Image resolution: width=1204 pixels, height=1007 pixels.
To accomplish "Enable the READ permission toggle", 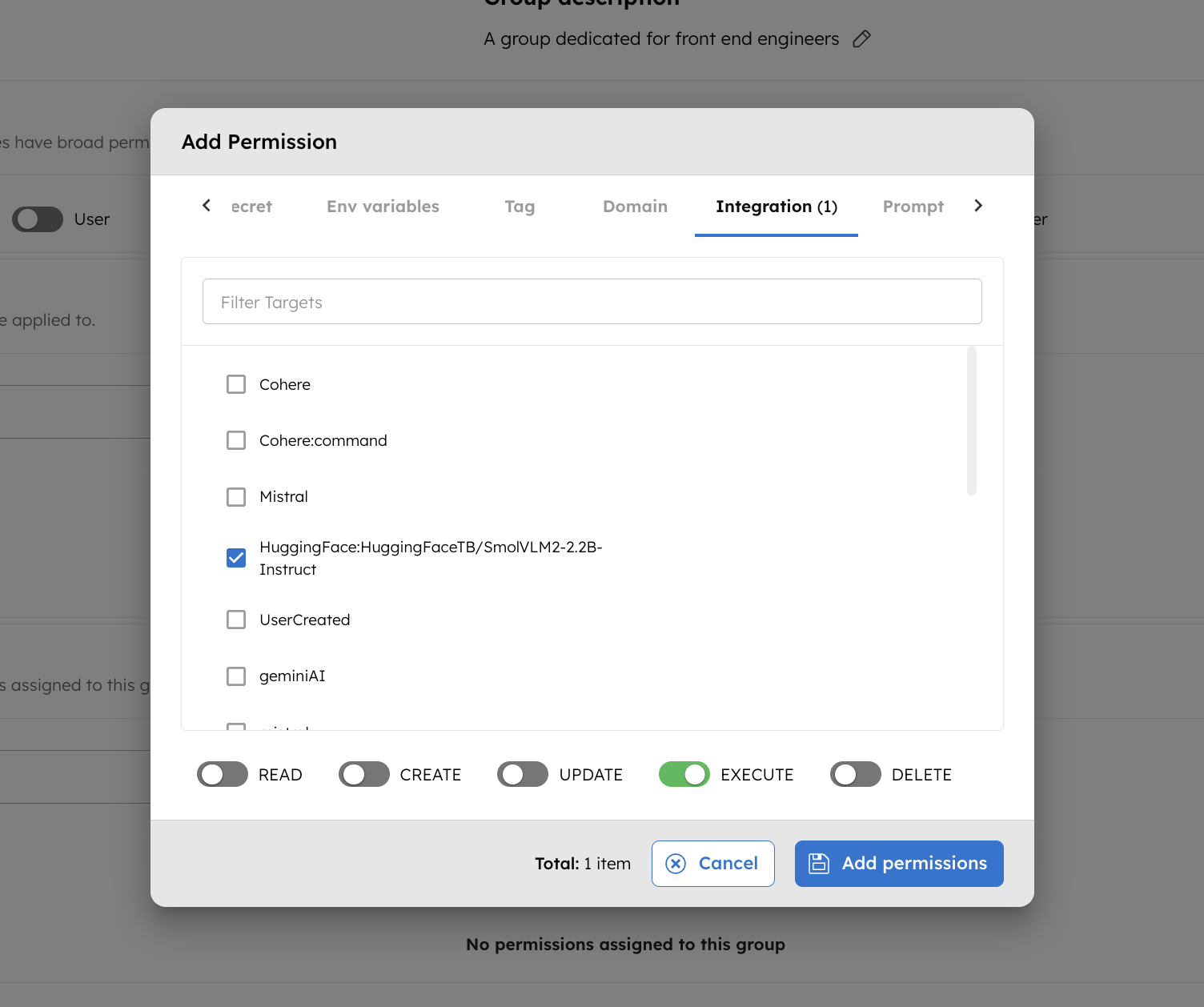I will tap(223, 775).
